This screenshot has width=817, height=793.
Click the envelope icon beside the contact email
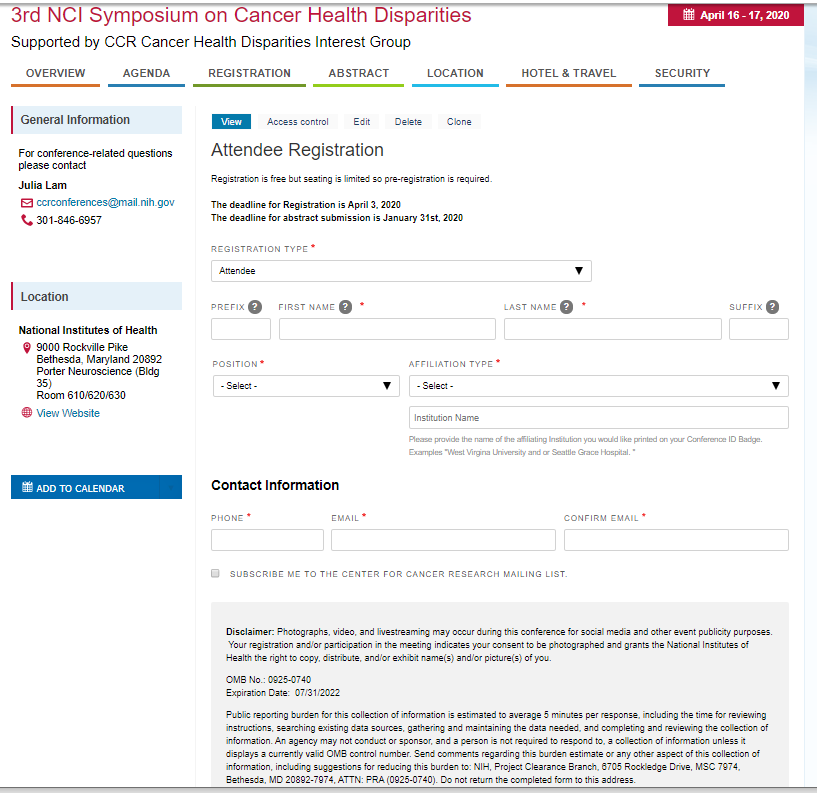(x=27, y=202)
